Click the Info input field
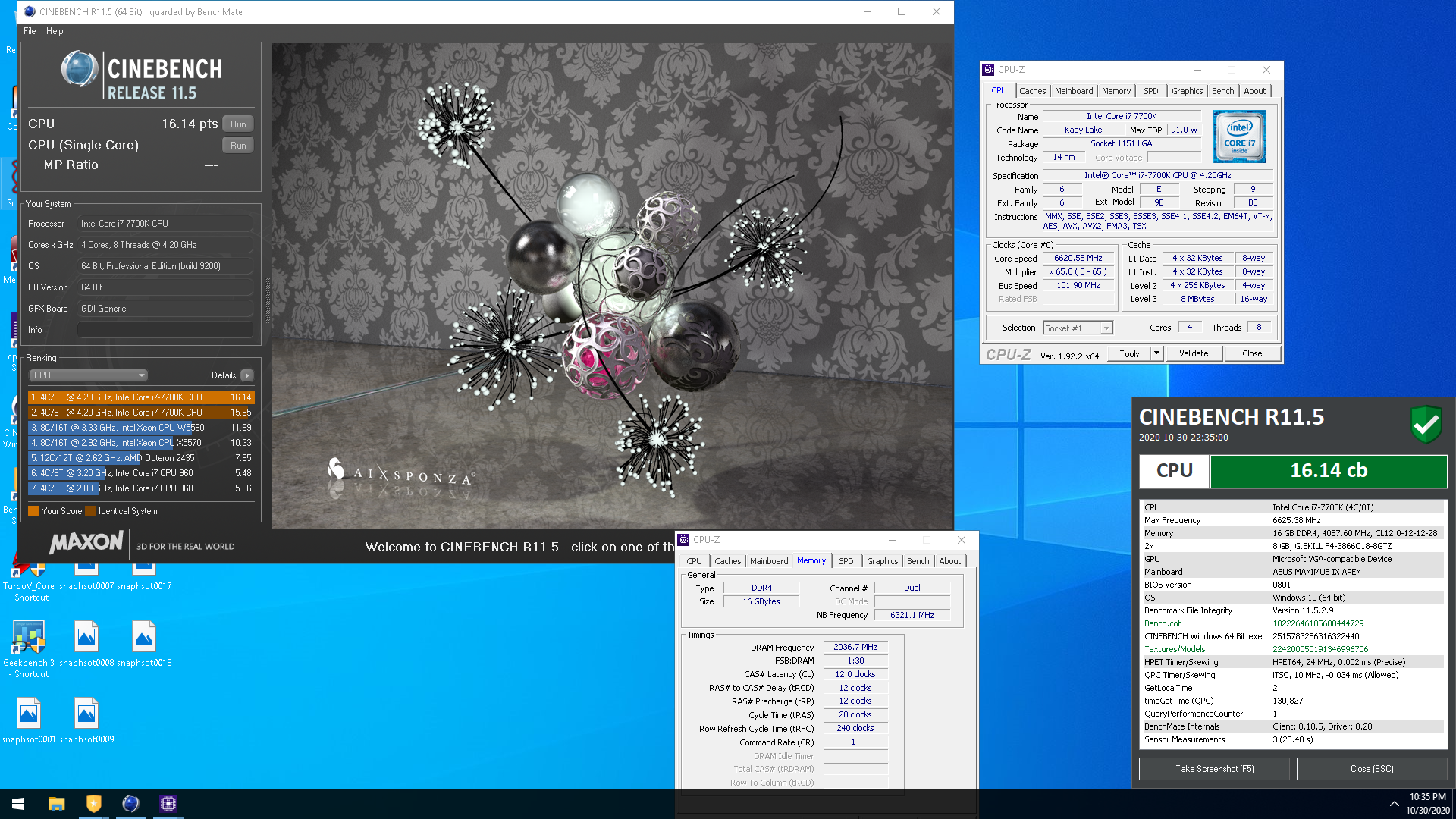The height and width of the screenshot is (819, 1456). (165, 330)
